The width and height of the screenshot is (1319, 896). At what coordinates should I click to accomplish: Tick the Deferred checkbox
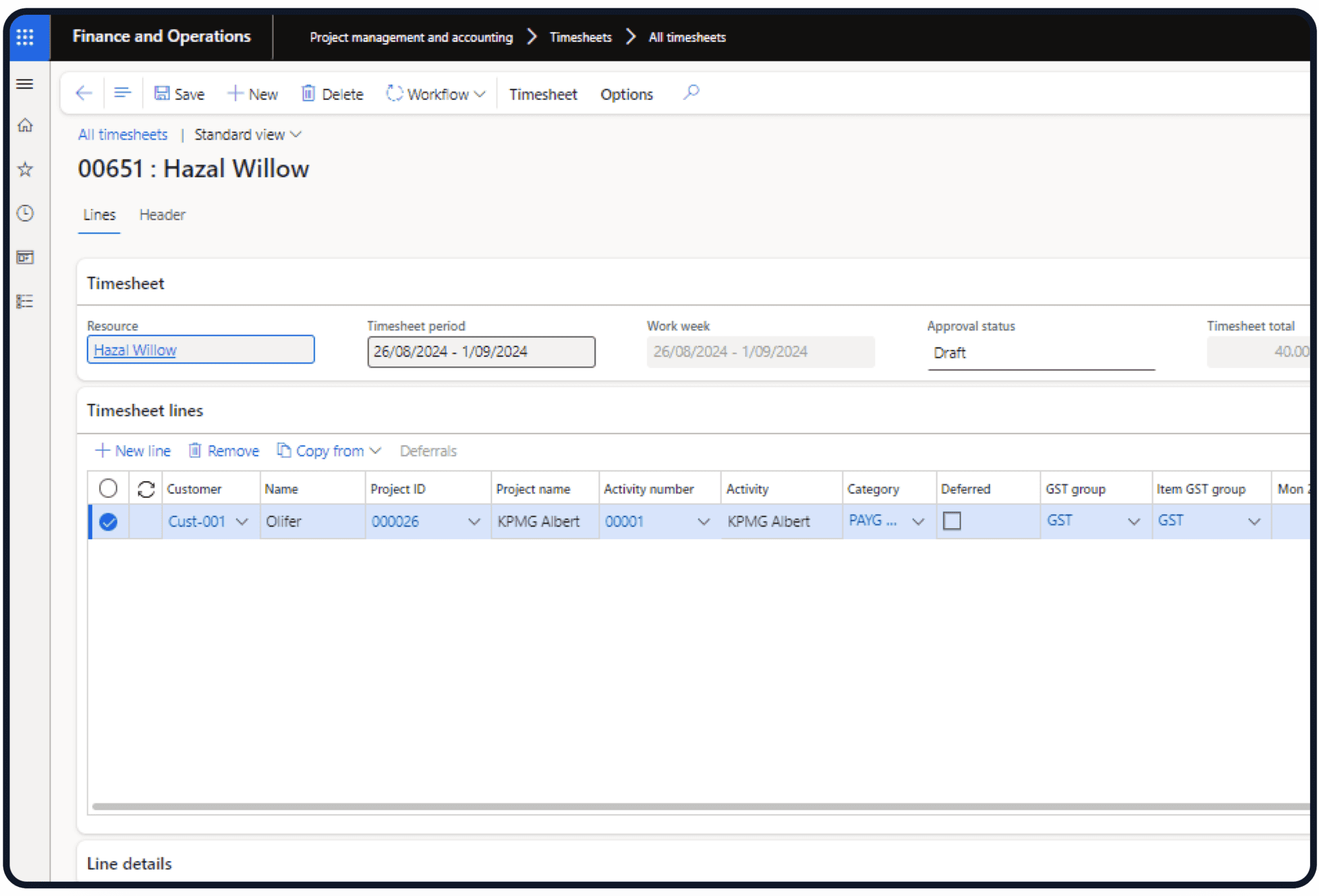click(x=952, y=520)
